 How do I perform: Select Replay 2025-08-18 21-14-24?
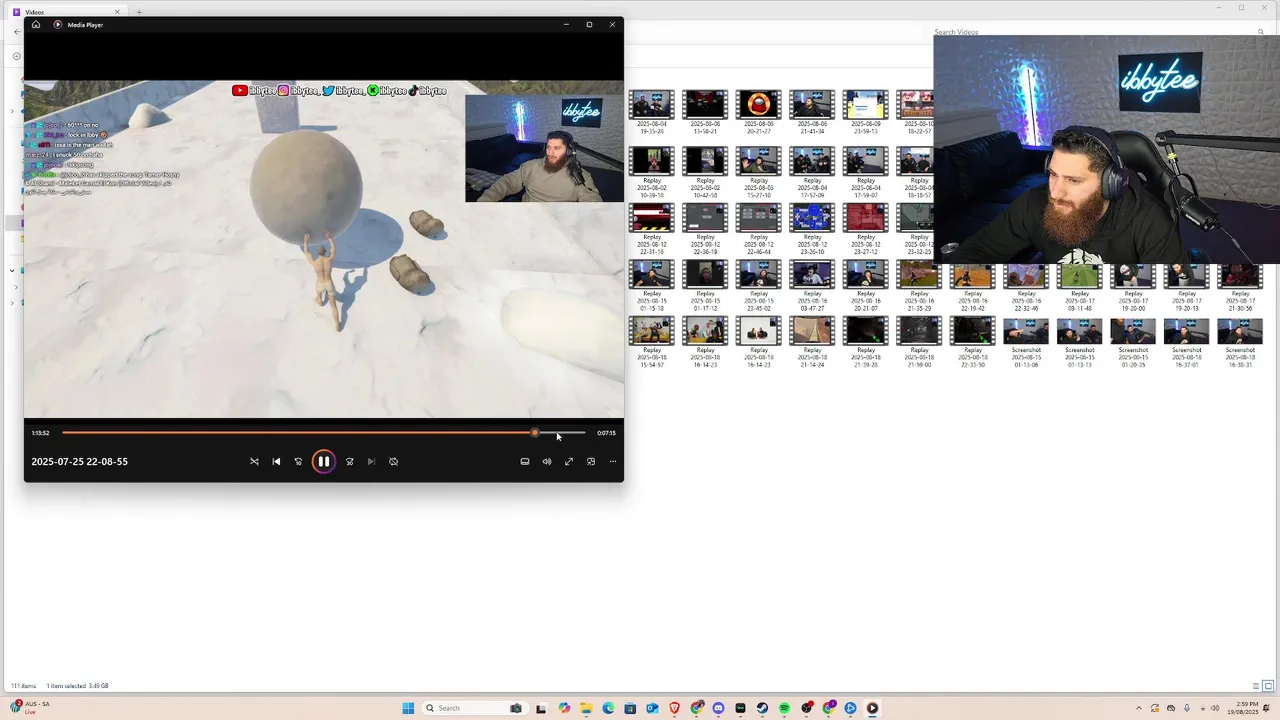point(812,343)
